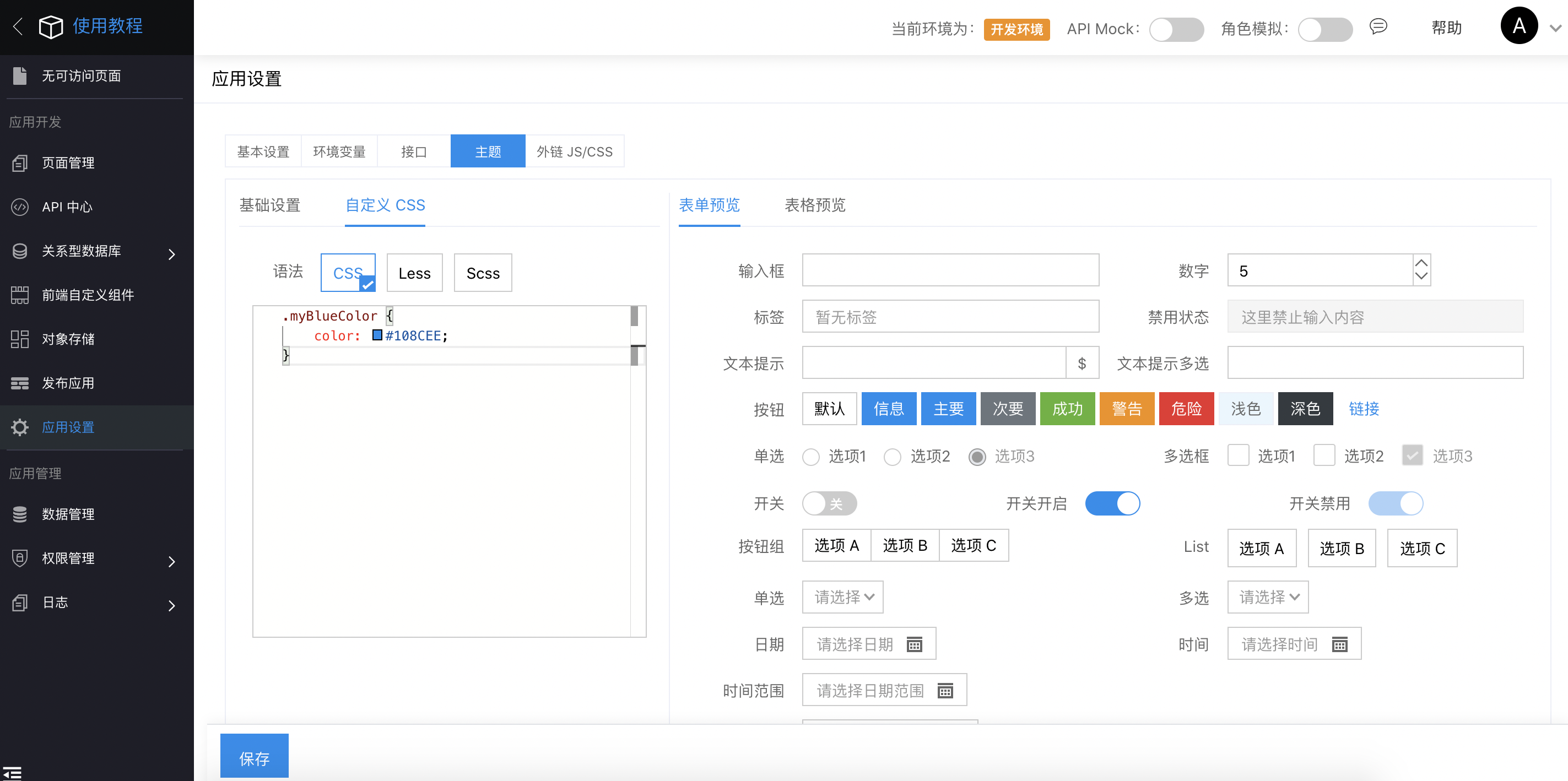This screenshot has height=781, width=1568.
Task: Click the back arrow beside 使用教程
Action: pos(18,26)
